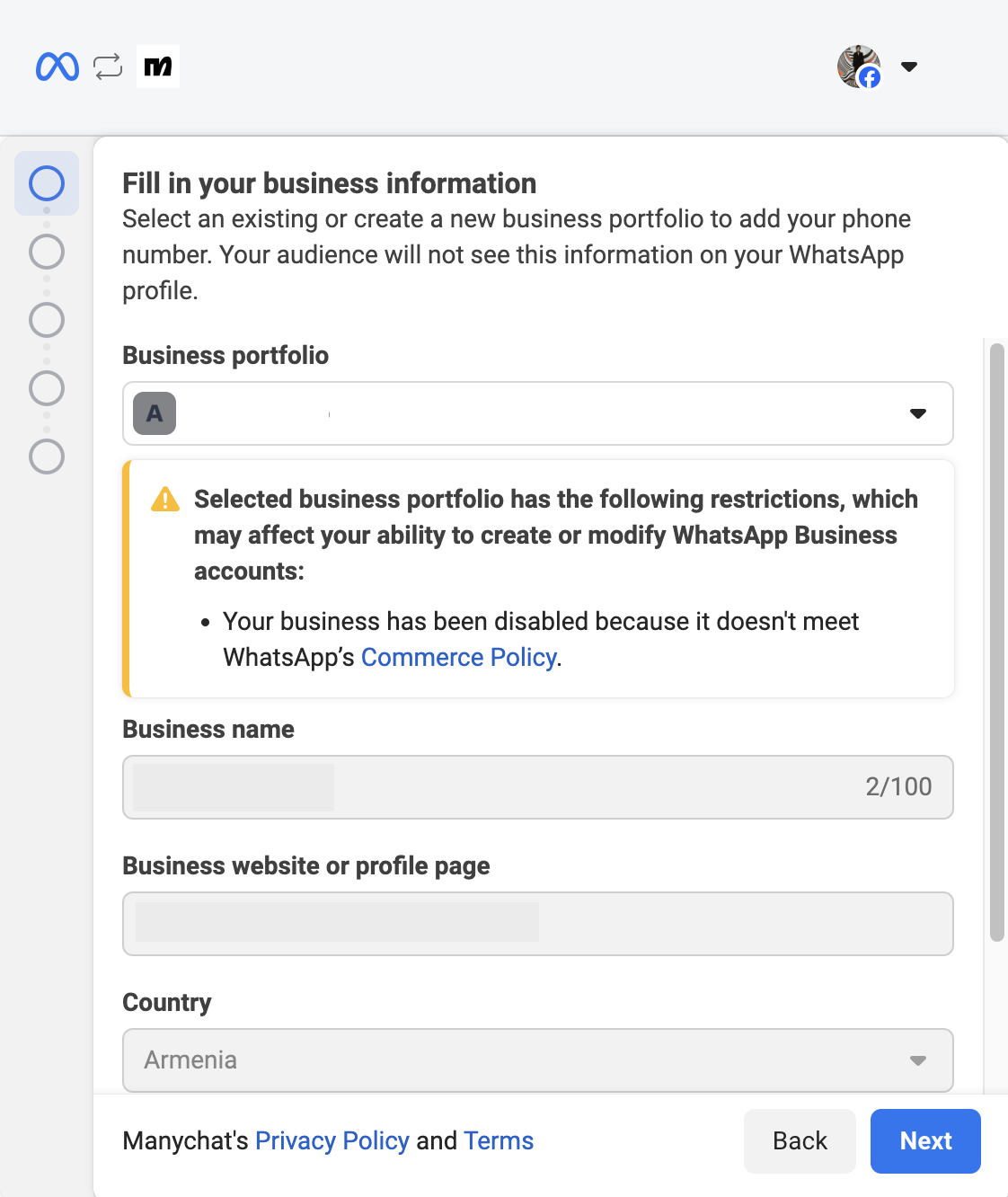
Task: Open the Commerce Policy link
Action: [458, 658]
